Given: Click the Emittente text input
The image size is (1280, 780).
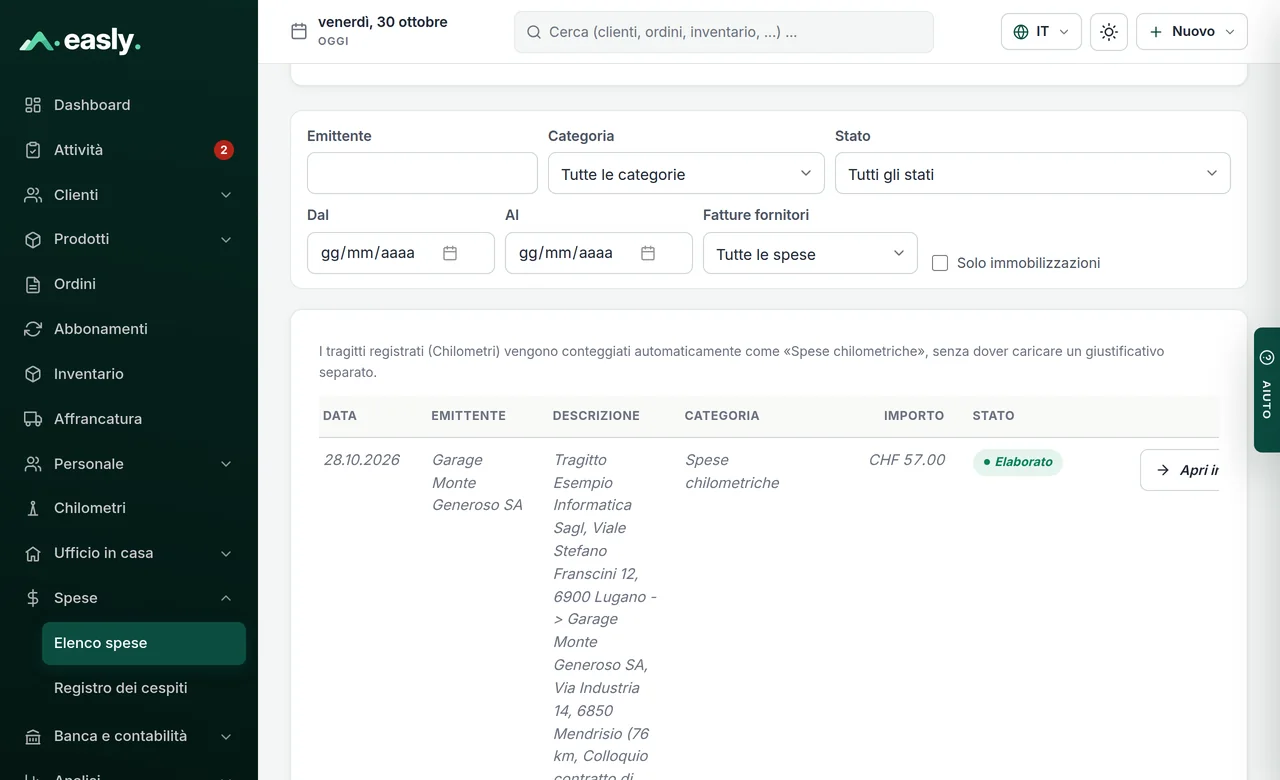Looking at the screenshot, I should click(x=422, y=173).
